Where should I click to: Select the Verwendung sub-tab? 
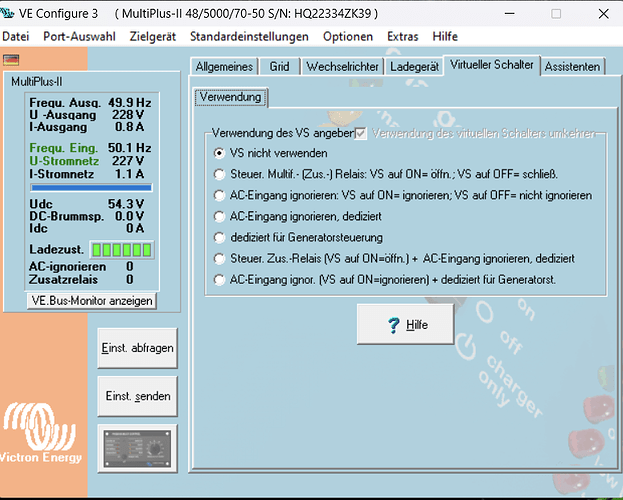pyautogui.click(x=230, y=97)
